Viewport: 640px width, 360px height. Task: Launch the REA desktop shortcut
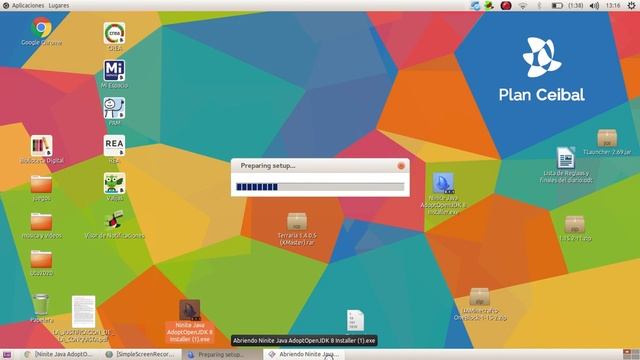click(x=114, y=146)
